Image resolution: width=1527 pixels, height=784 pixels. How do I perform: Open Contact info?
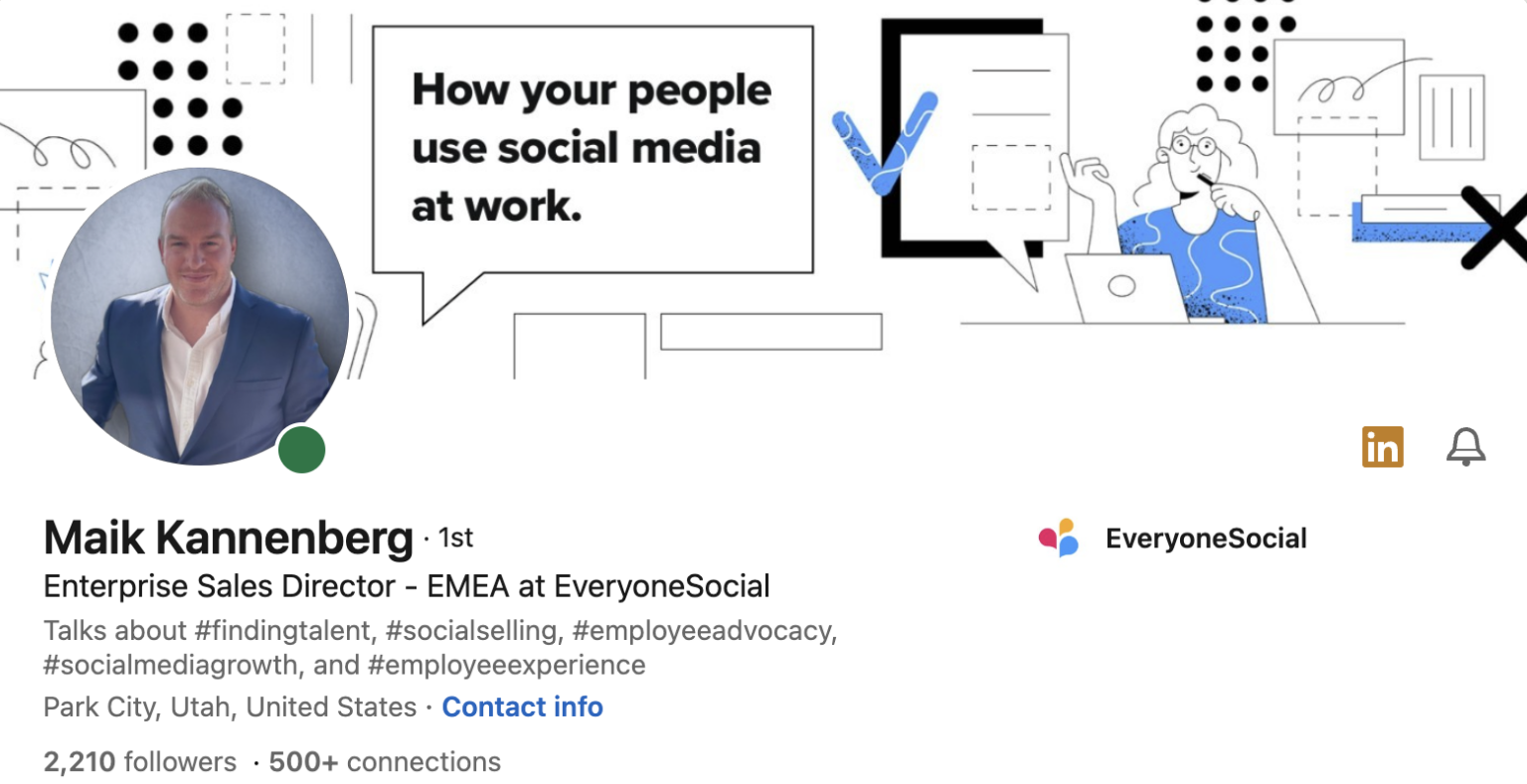(x=522, y=706)
